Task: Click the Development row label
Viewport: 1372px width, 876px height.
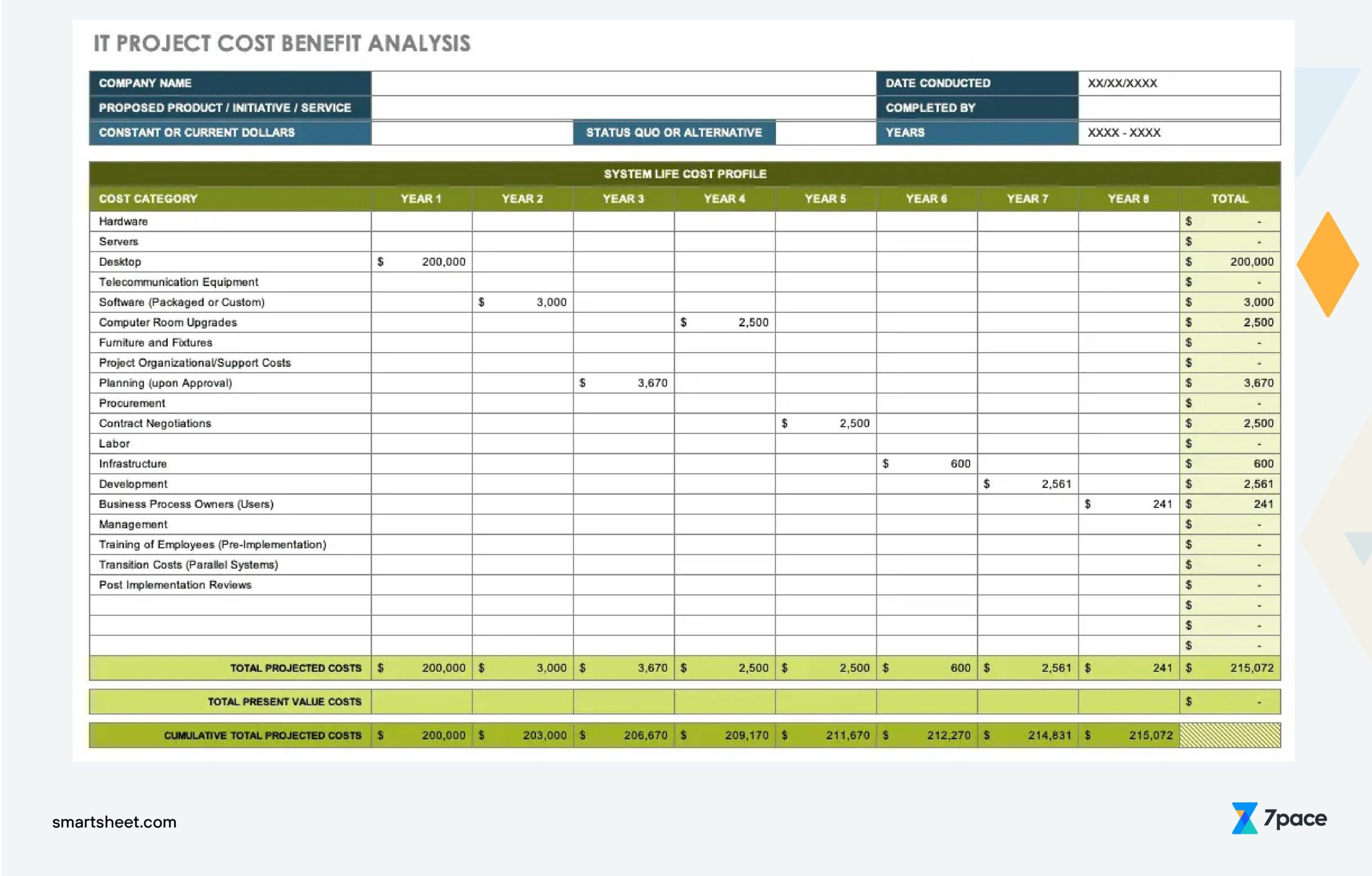Action: 133,484
